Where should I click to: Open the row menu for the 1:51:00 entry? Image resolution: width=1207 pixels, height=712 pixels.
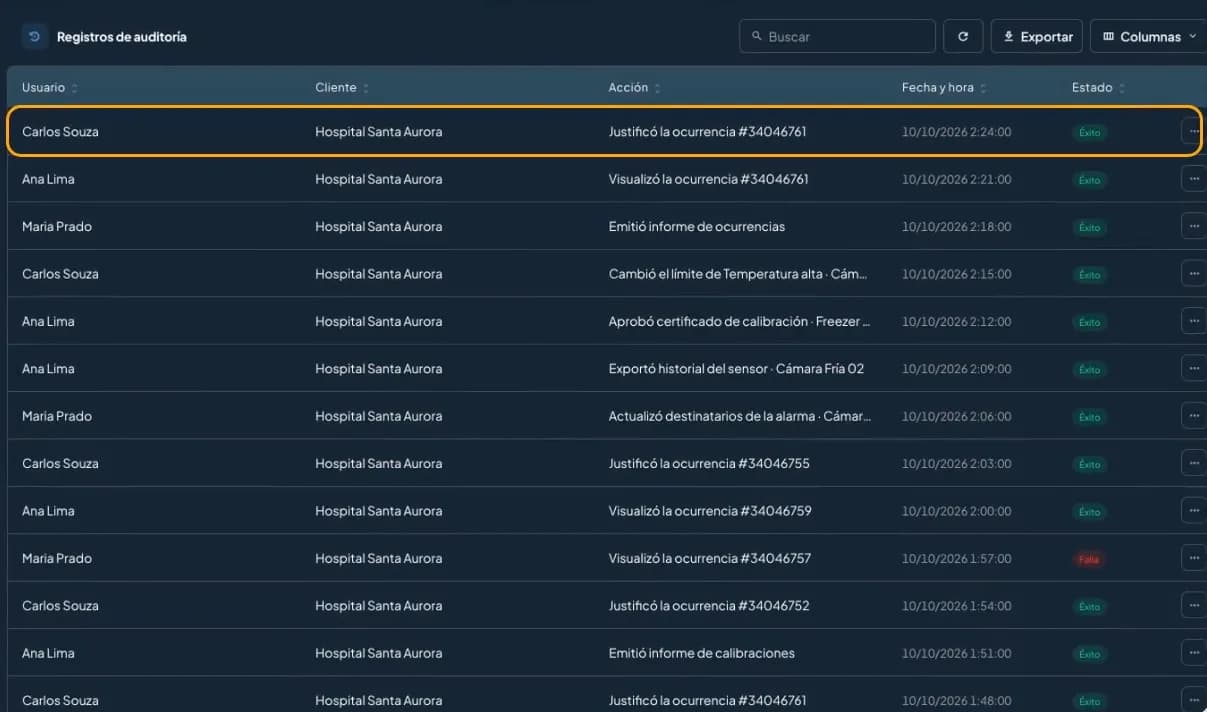(x=1193, y=653)
